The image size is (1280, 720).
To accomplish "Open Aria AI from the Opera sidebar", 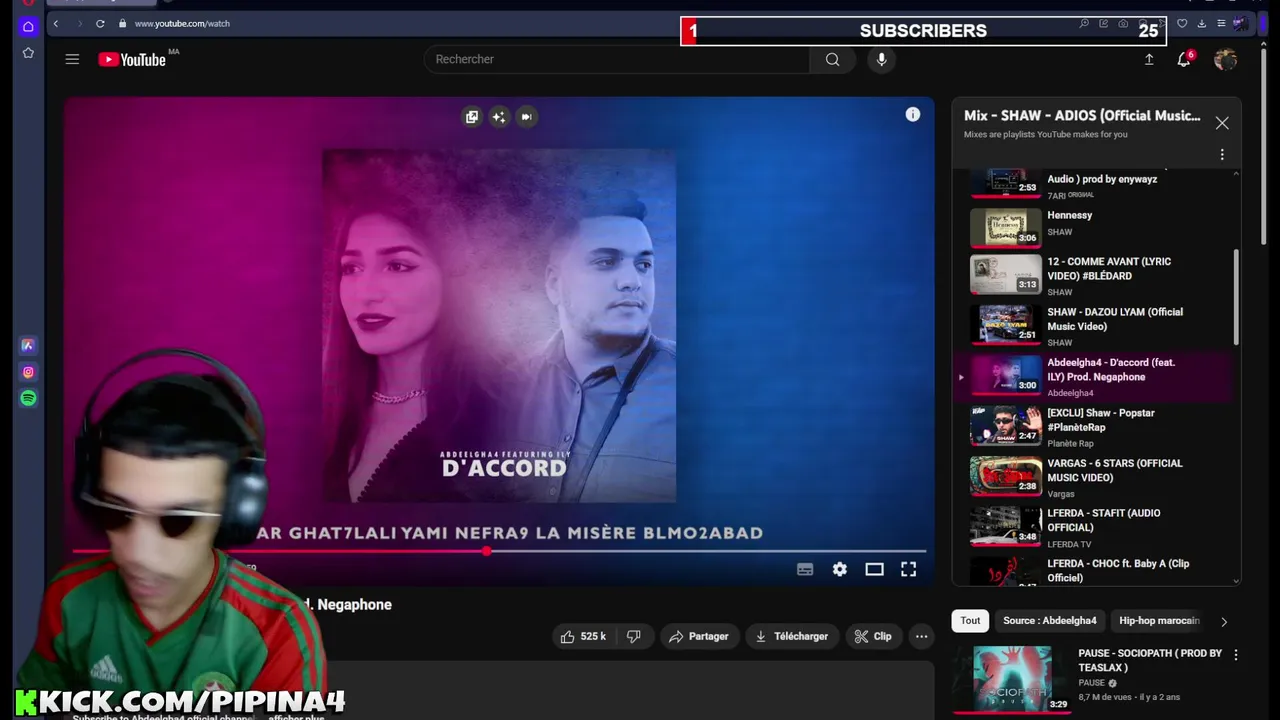I will point(28,345).
